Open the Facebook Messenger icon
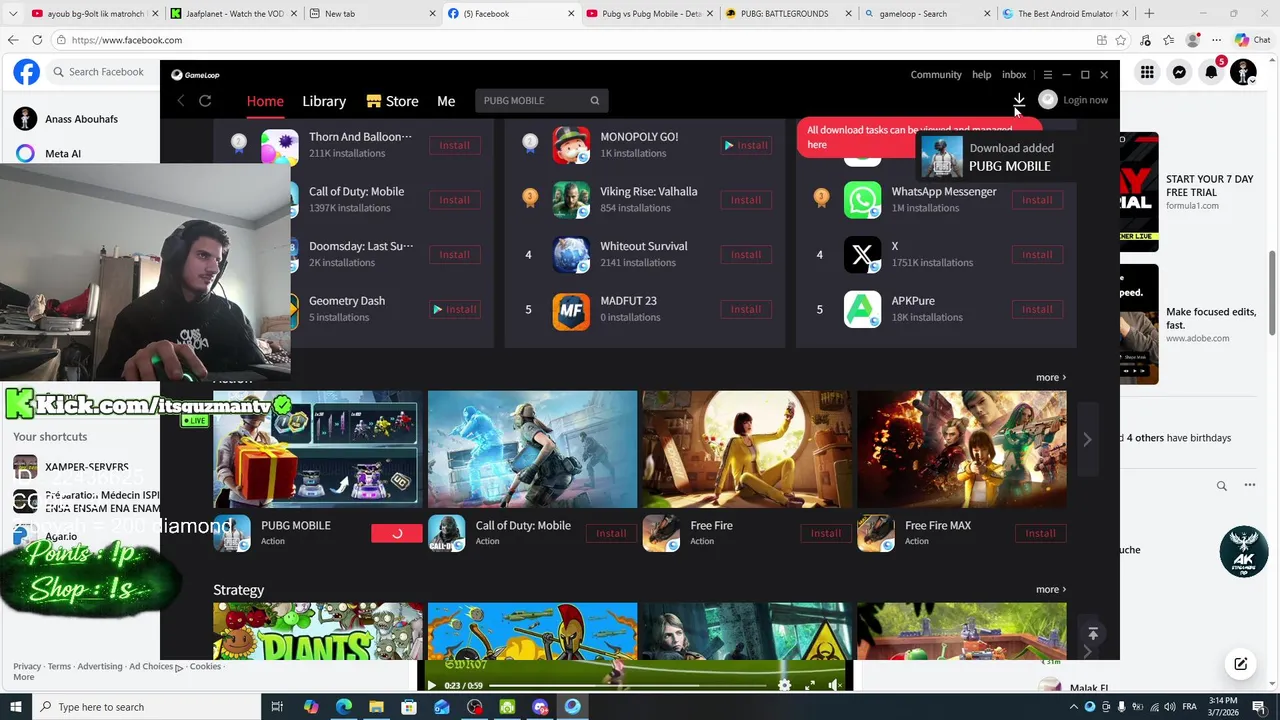The width and height of the screenshot is (1280, 720). (1179, 72)
